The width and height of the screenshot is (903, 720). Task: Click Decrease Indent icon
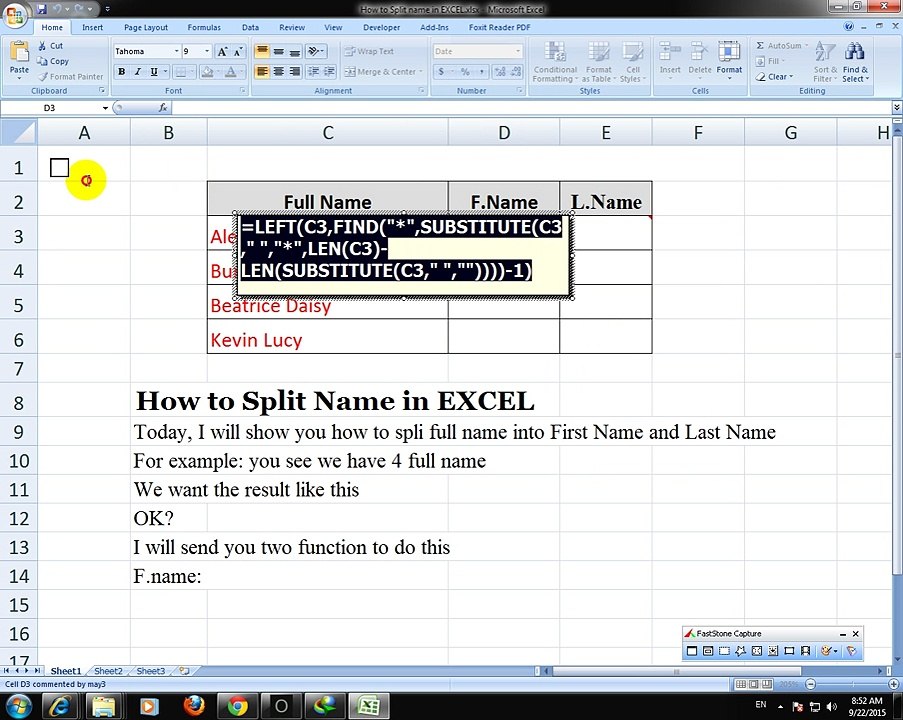(313, 71)
